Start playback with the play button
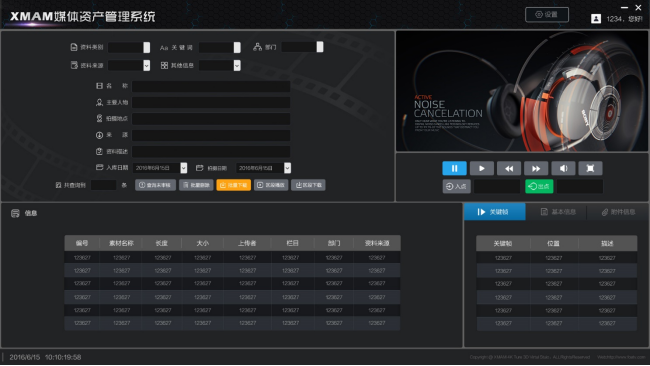 tap(482, 168)
